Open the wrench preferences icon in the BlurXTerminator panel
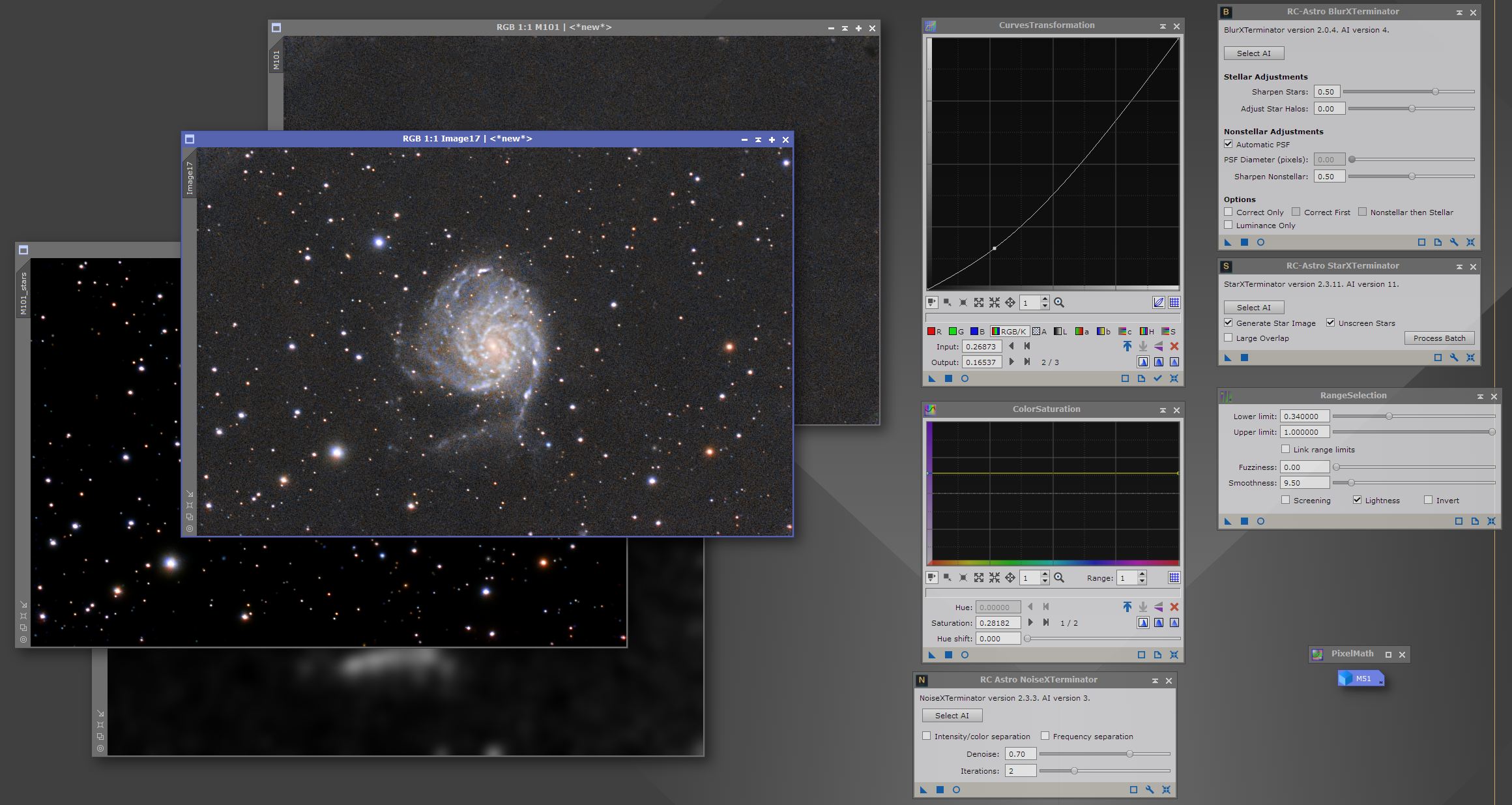Image resolution: width=1512 pixels, height=805 pixels. pyautogui.click(x=1454, y=242)
